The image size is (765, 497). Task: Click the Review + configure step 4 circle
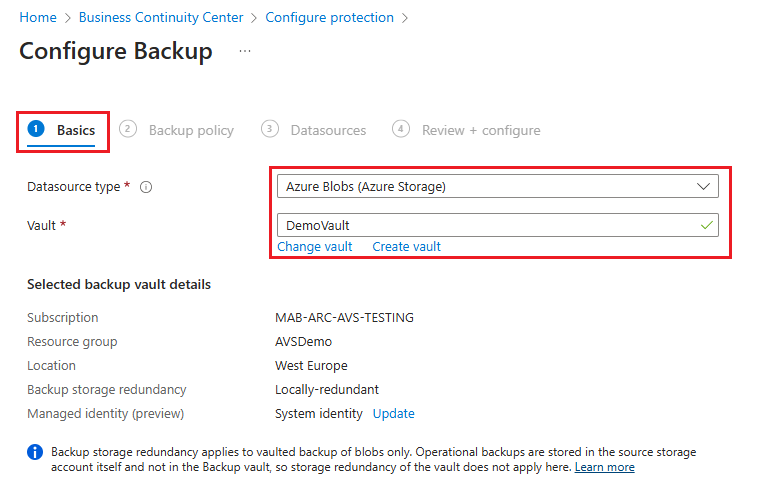tap(401, 129)
